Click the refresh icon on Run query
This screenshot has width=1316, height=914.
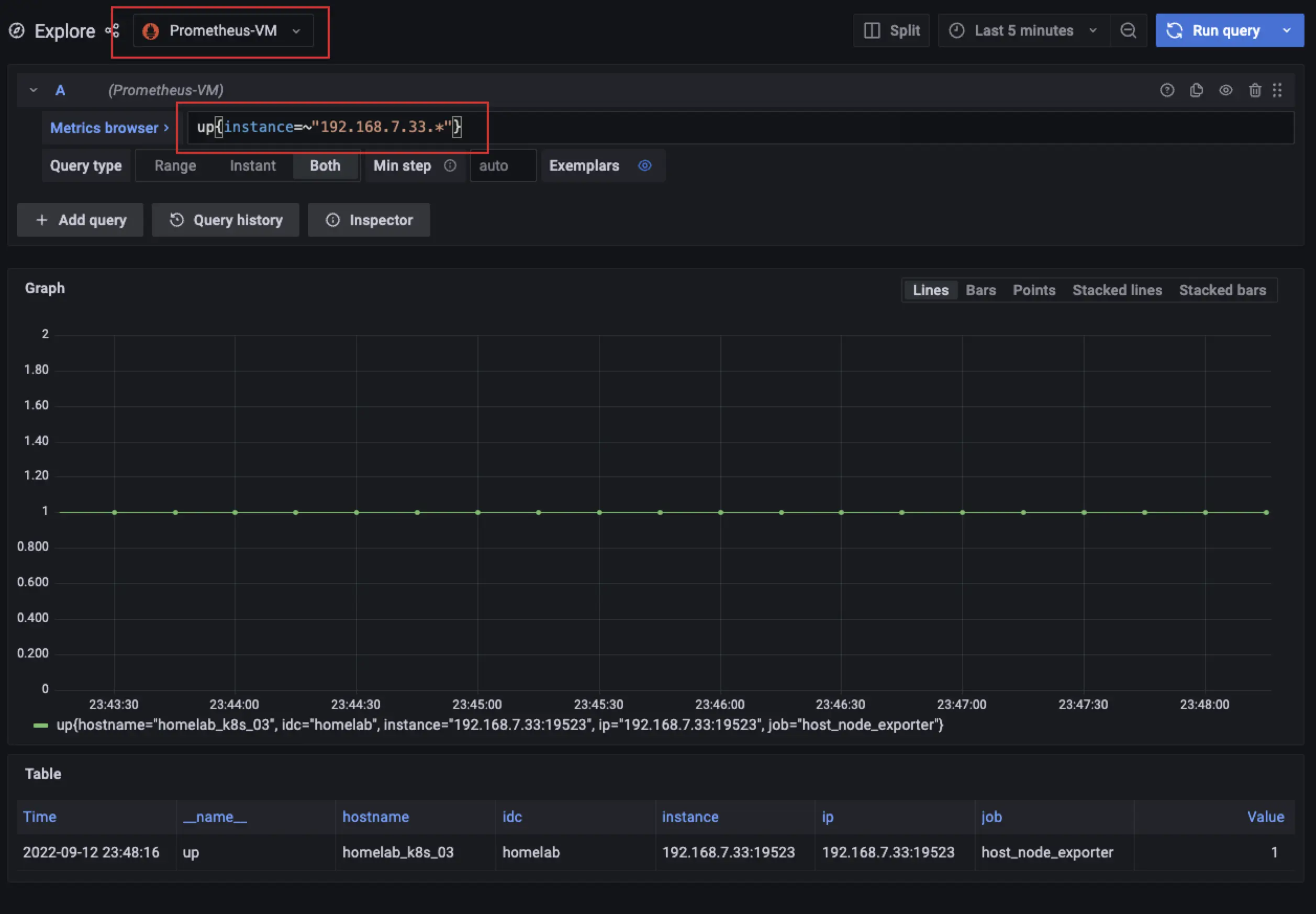1175,30
